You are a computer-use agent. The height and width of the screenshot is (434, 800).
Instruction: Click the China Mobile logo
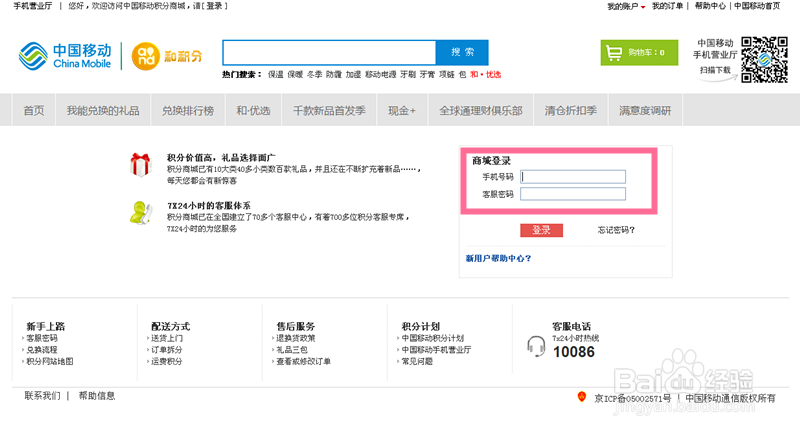[x=65, y=56]
